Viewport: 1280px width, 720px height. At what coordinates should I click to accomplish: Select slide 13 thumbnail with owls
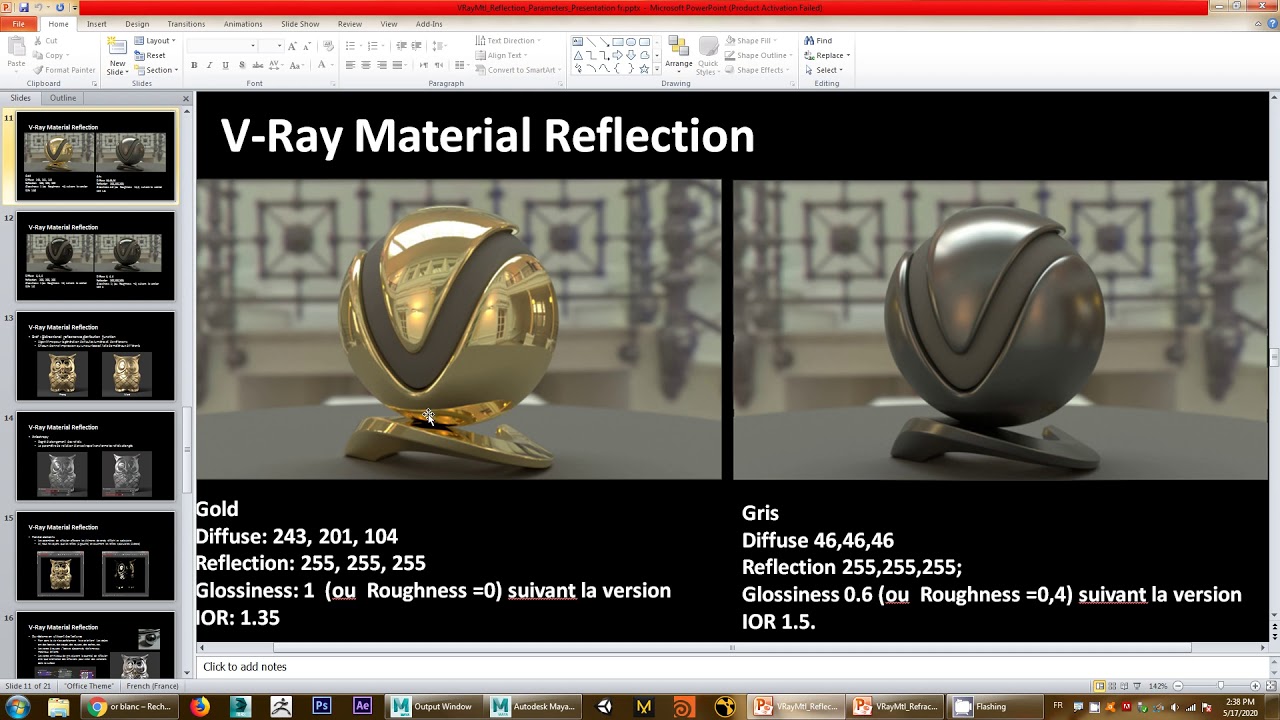click(95, 356)
